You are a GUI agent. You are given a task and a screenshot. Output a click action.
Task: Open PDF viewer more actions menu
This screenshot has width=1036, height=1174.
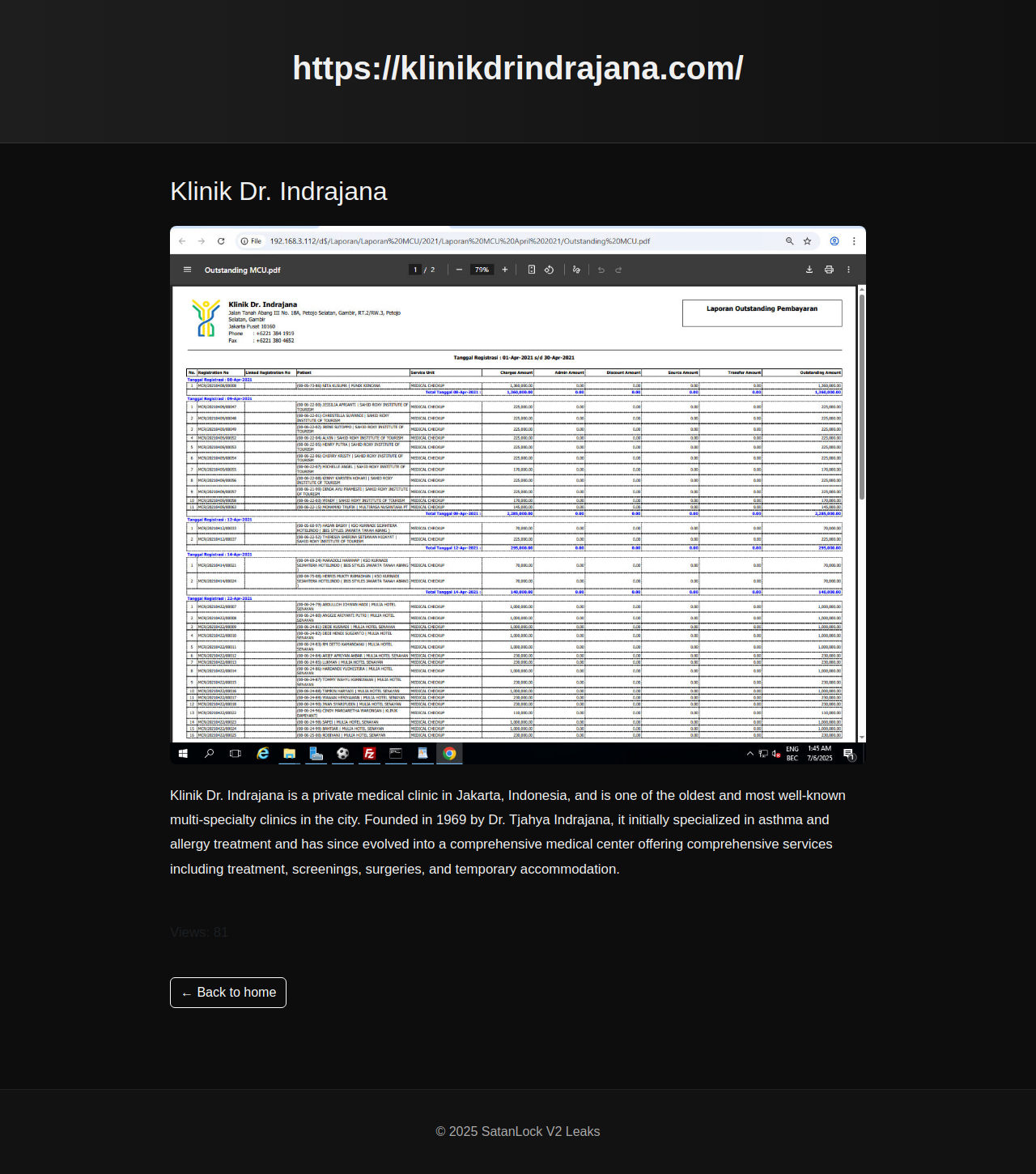coord(848,270)
